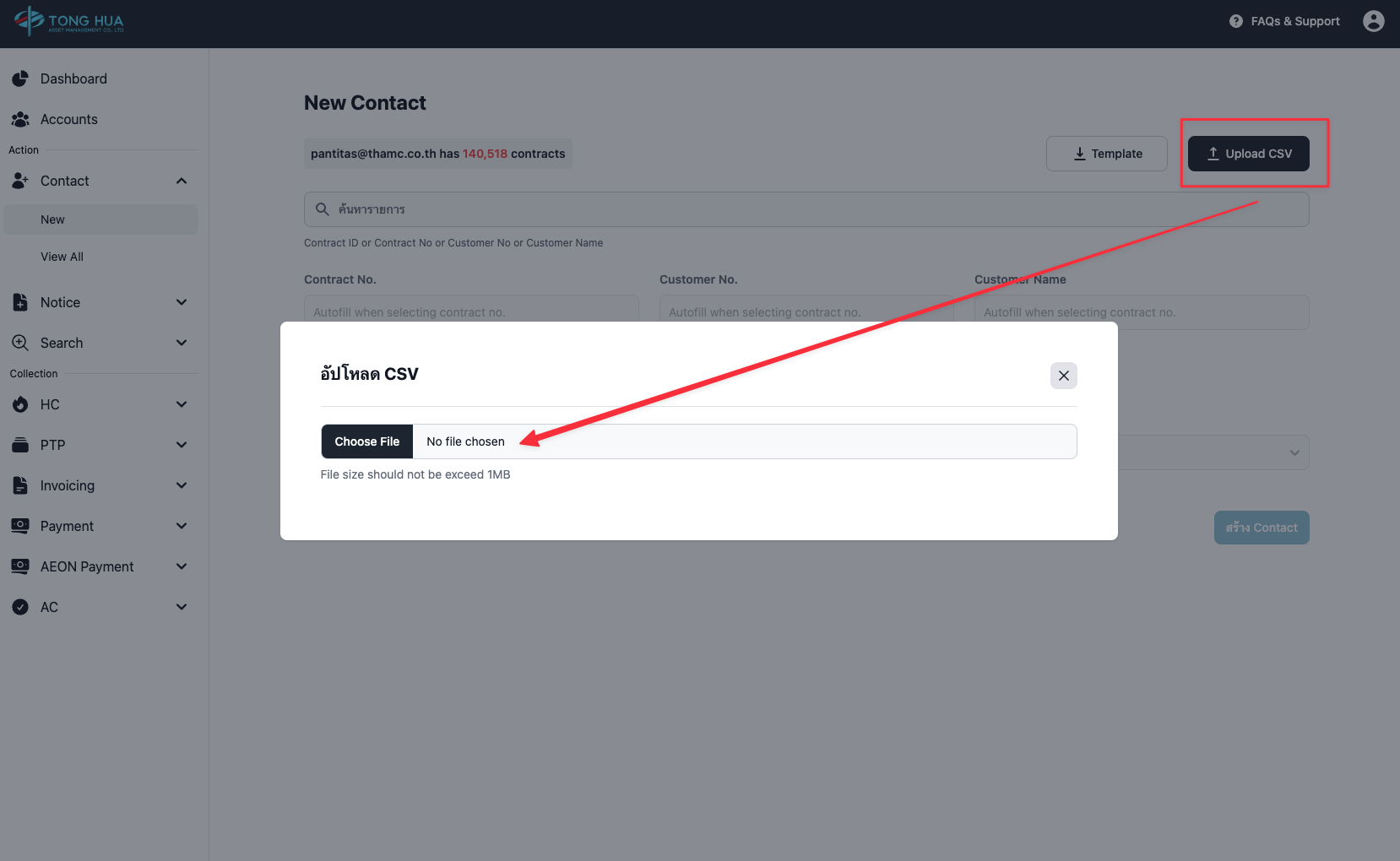1400x861 pixels.
Task: Download the CSV Template
Action: (x=1106, y=154)
